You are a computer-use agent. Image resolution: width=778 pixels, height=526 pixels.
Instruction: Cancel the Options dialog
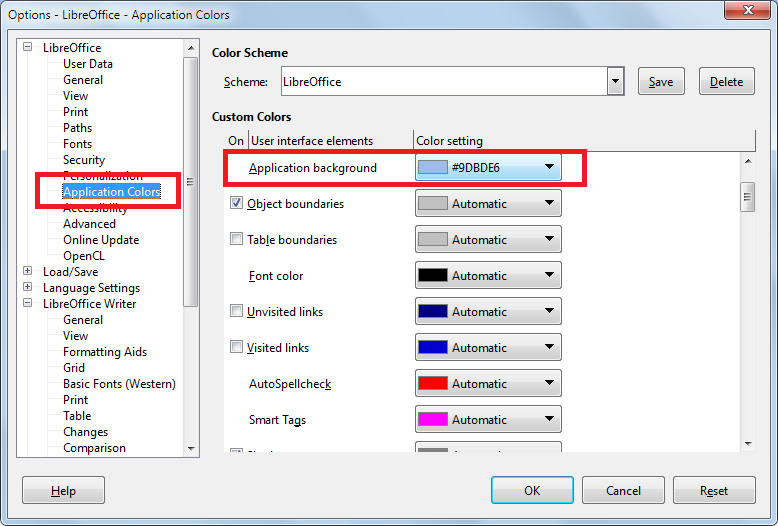click(623, 490)
